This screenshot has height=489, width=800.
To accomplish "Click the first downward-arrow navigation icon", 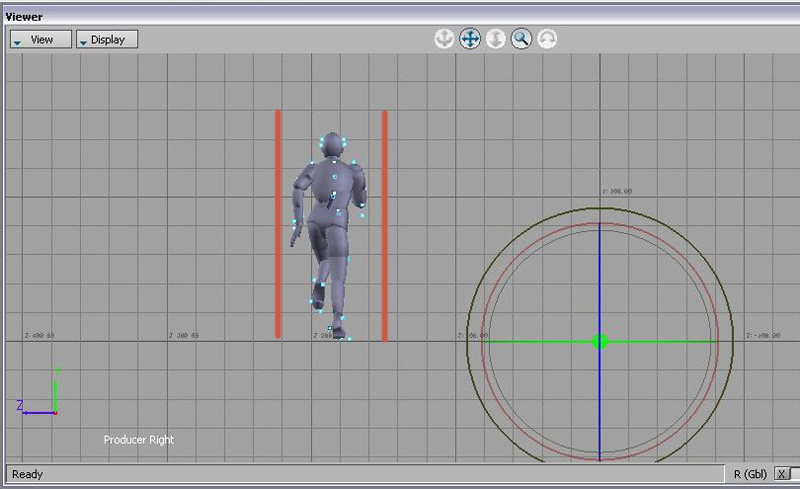I will [444, 39].
